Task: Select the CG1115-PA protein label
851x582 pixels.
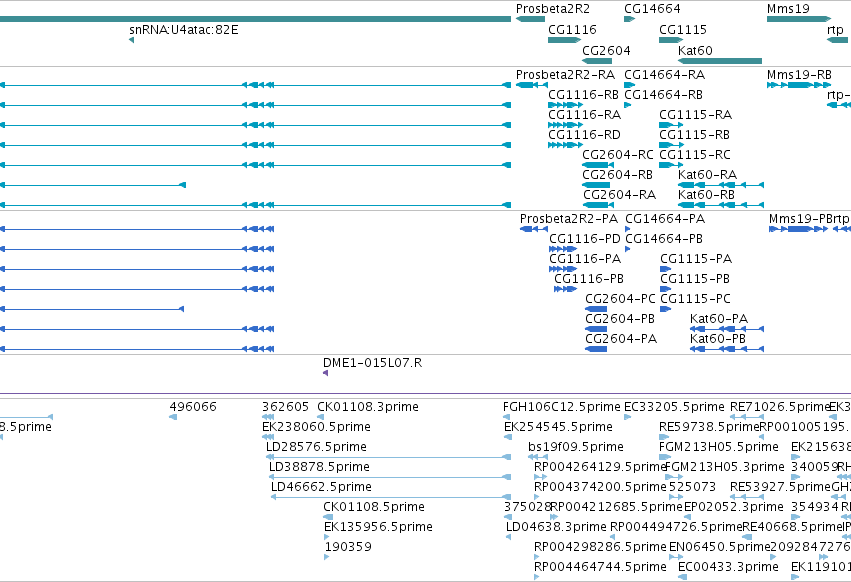Action: click(696, 260)
